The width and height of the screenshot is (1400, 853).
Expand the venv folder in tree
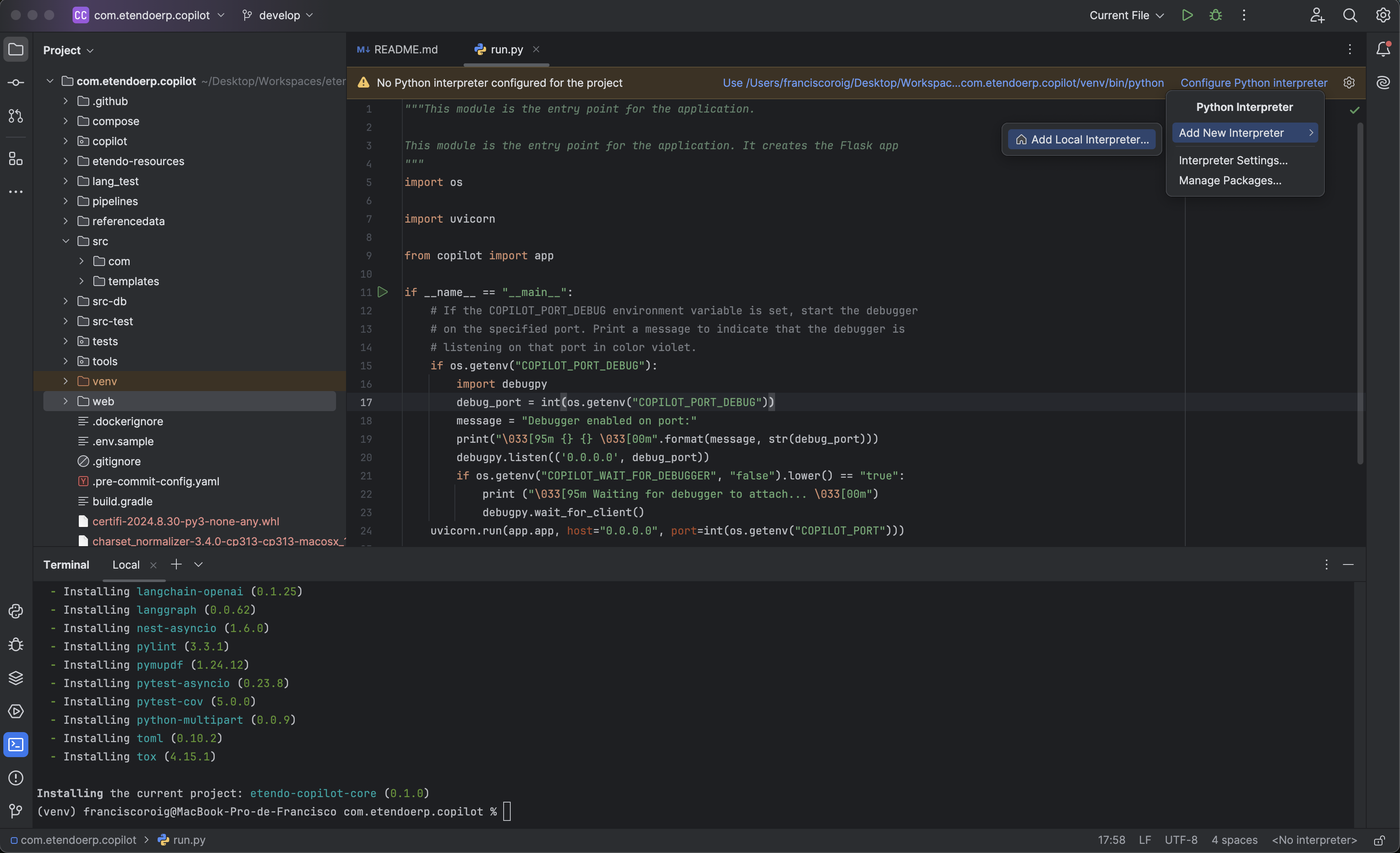[65, 381]
